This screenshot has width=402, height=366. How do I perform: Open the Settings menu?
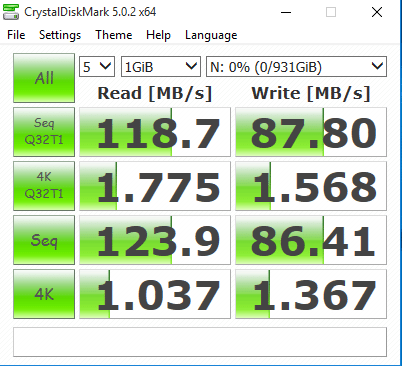tap(60, 35)
